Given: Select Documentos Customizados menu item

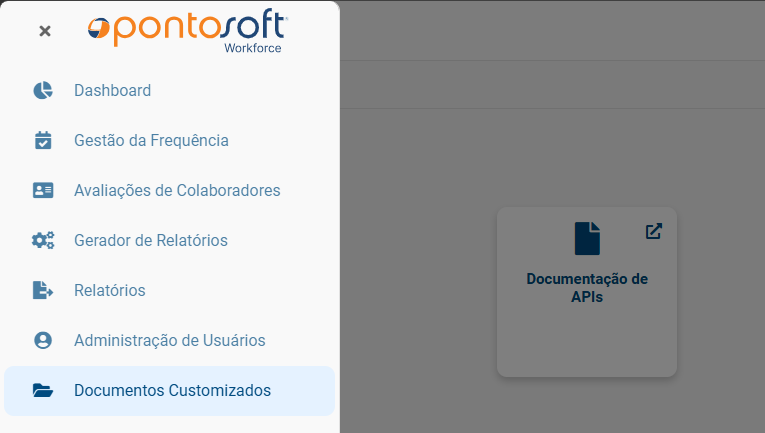Looking at the screenshot, I should 169,391.
